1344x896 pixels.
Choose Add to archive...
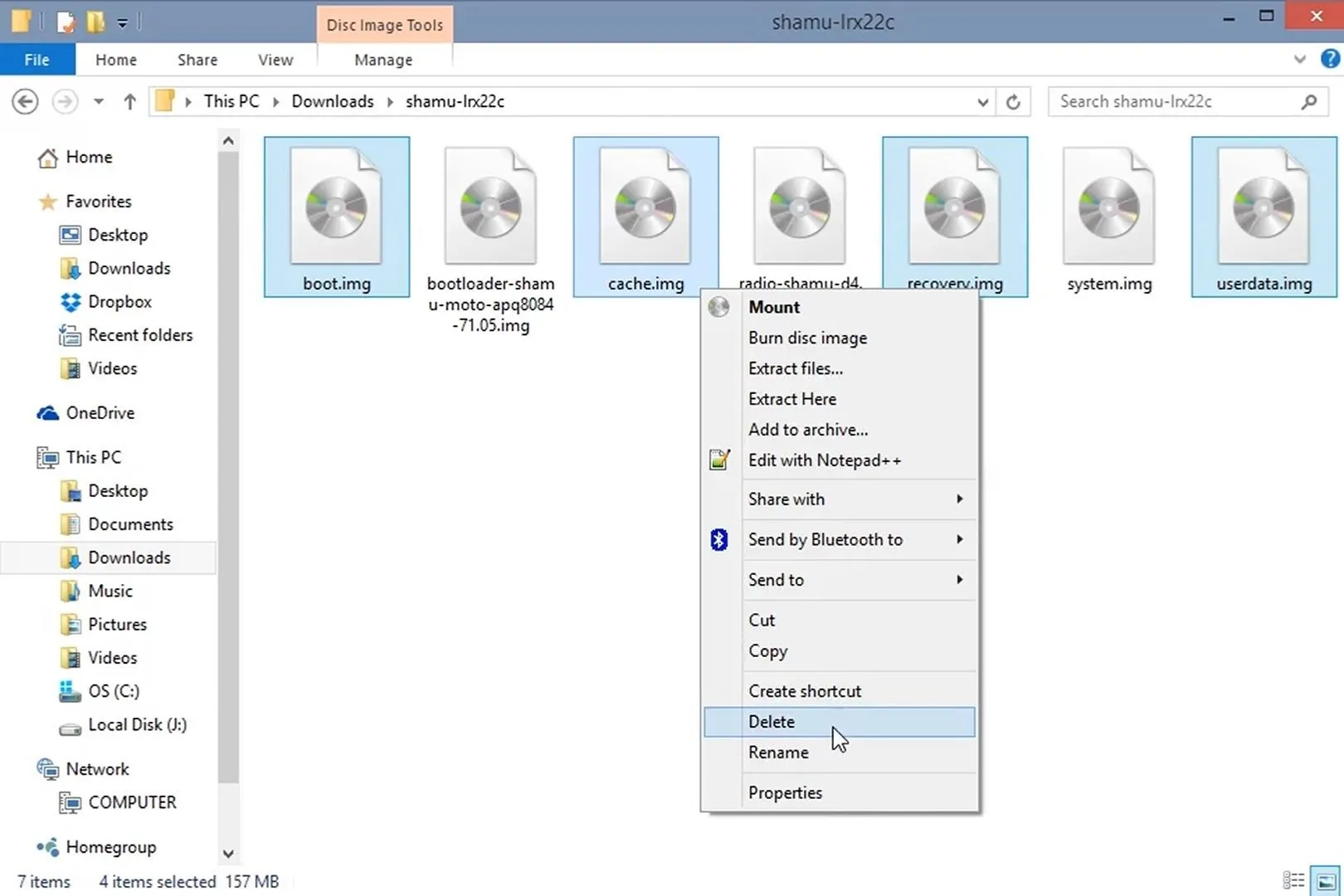tap(839, 430)
